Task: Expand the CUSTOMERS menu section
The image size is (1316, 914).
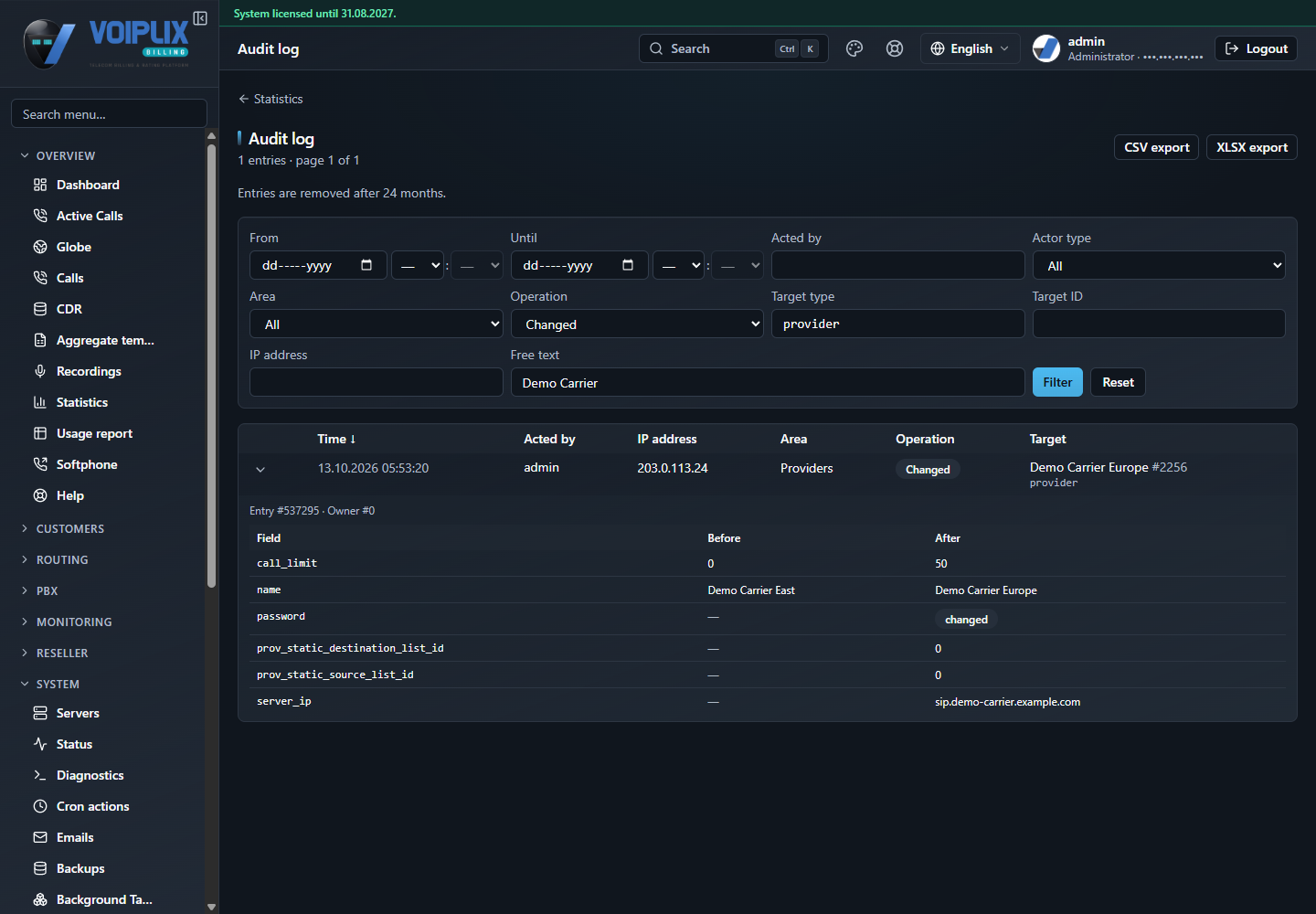Action: [69, 528]
